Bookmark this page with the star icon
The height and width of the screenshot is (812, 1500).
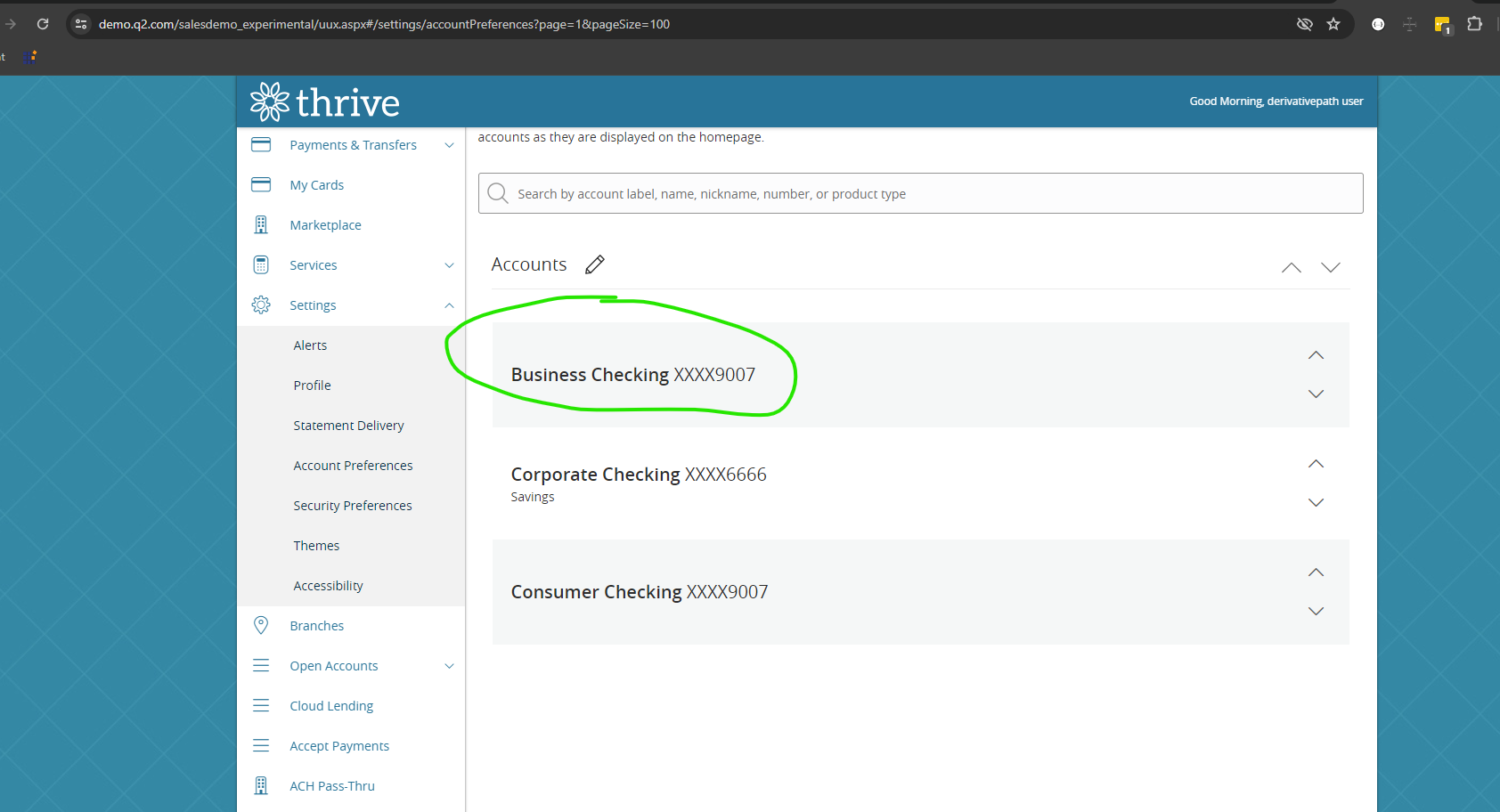[1333, 24]
